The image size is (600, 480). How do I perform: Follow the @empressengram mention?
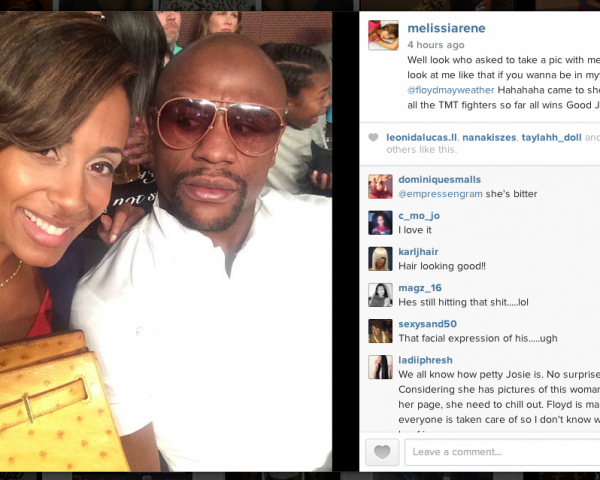(440, 194)
